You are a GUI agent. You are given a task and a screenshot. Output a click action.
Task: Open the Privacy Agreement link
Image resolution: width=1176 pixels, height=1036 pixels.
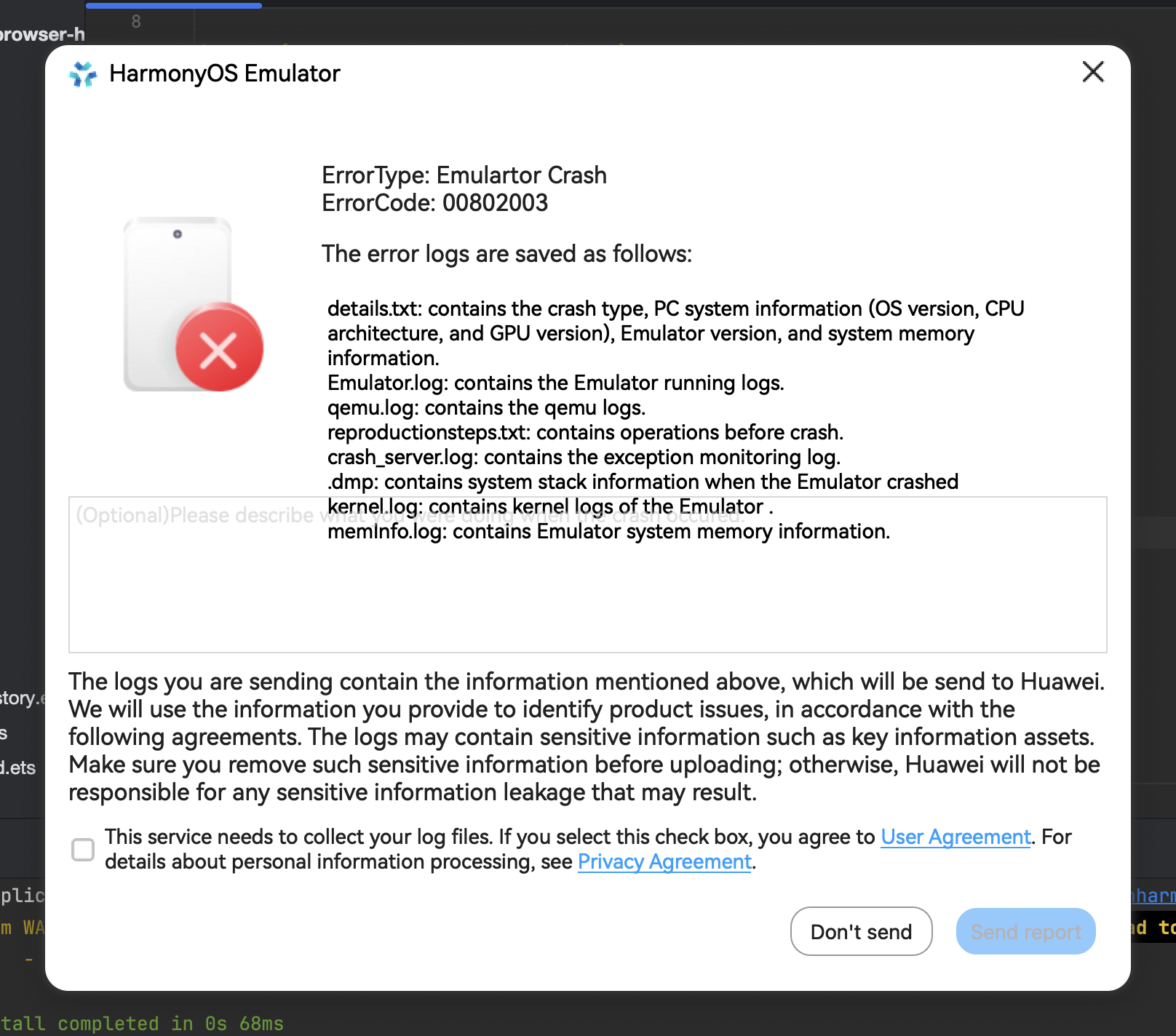[664, 862]
